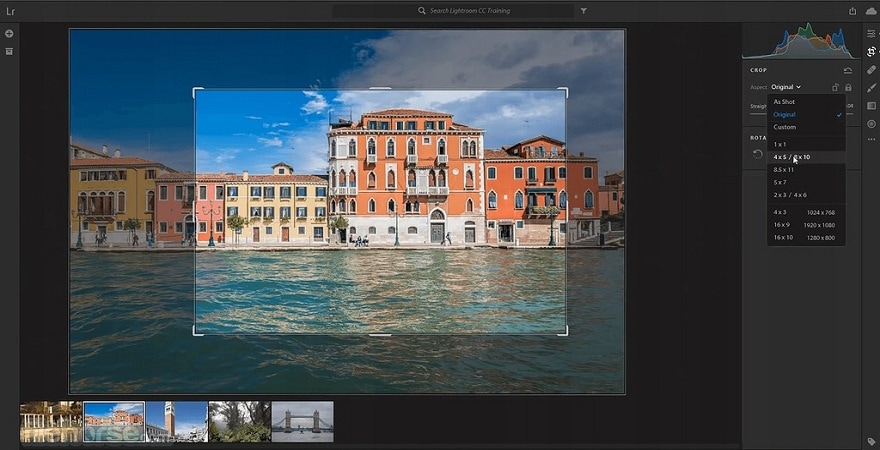
Task: Open the Radial Gradient tool
Action: coord(871,123)
